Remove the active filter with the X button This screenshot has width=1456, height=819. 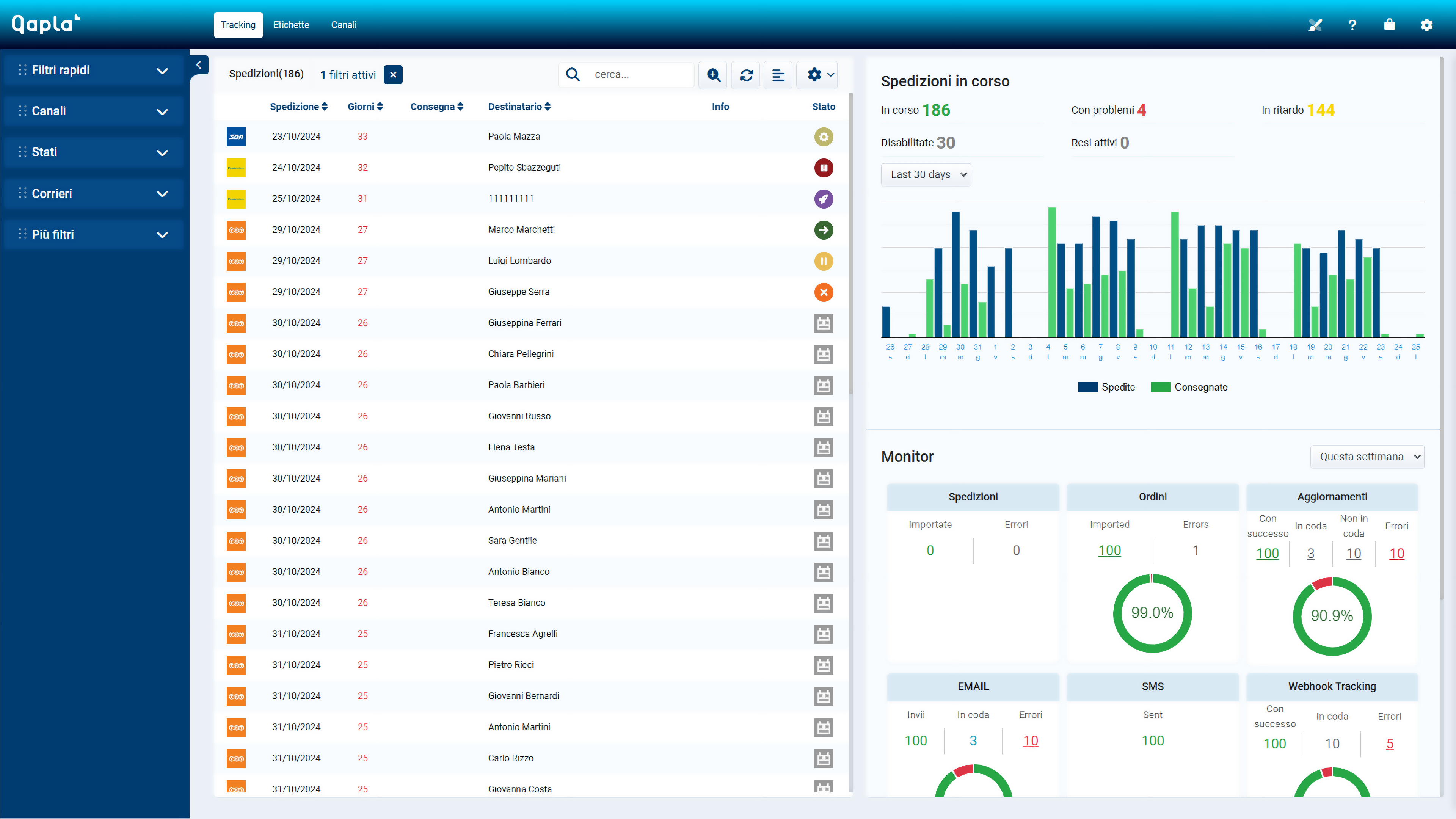click(393, 75)
